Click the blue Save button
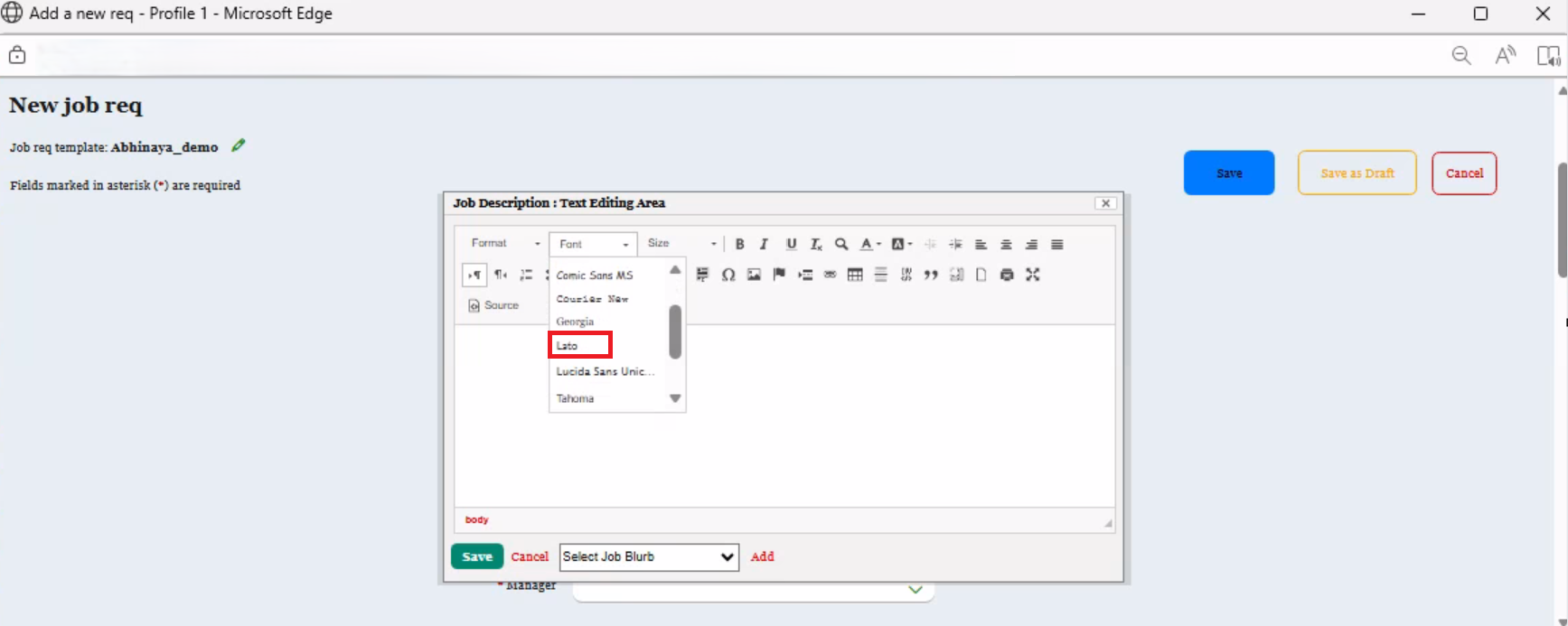 click(1228, 173)
